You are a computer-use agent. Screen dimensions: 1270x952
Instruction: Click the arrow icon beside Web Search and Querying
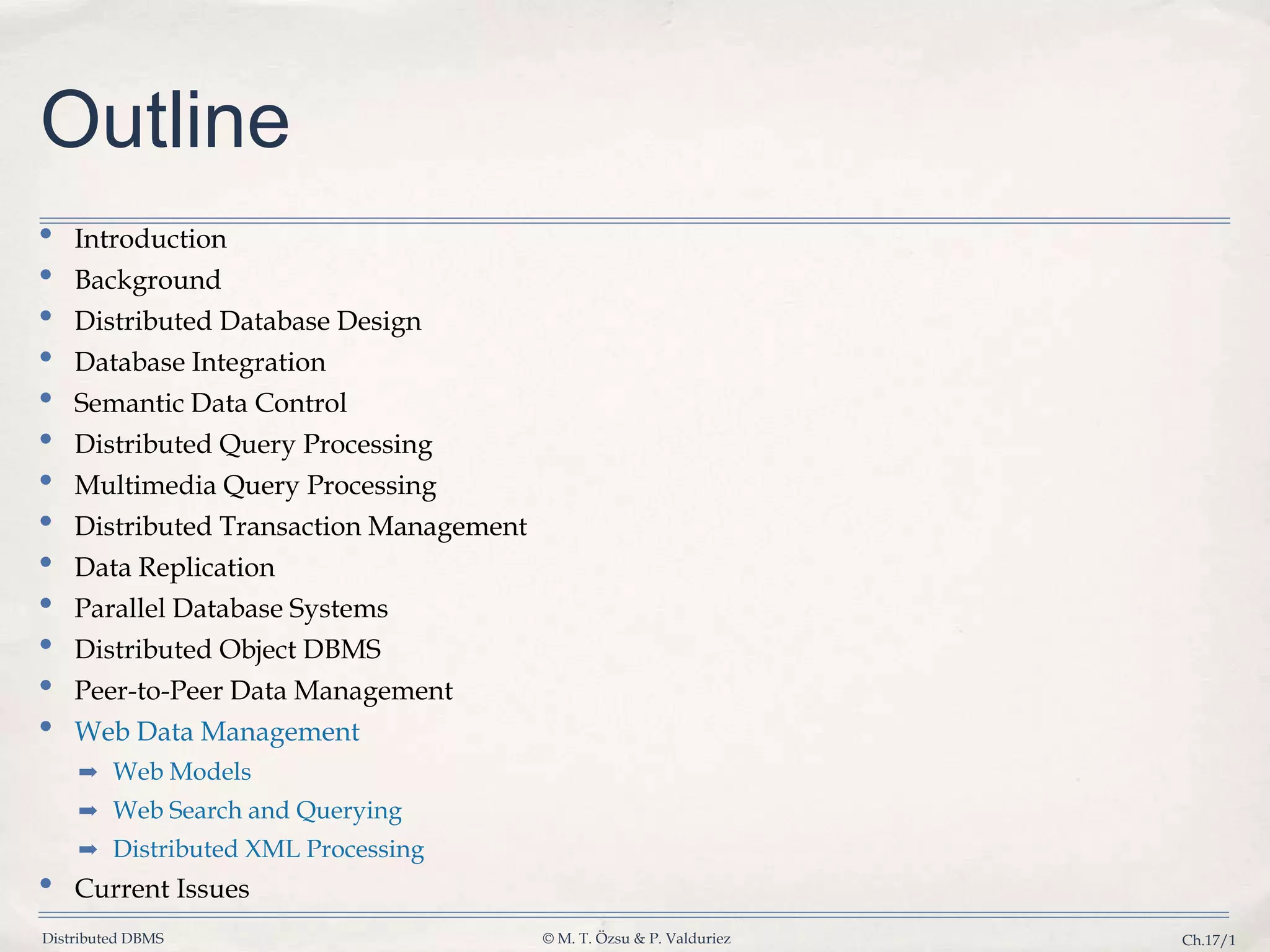click(x=89, y=811)
